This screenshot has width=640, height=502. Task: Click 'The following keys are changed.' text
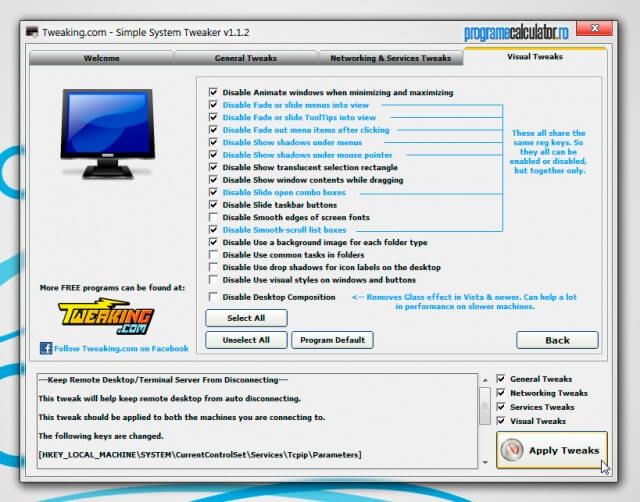[101, 436]
